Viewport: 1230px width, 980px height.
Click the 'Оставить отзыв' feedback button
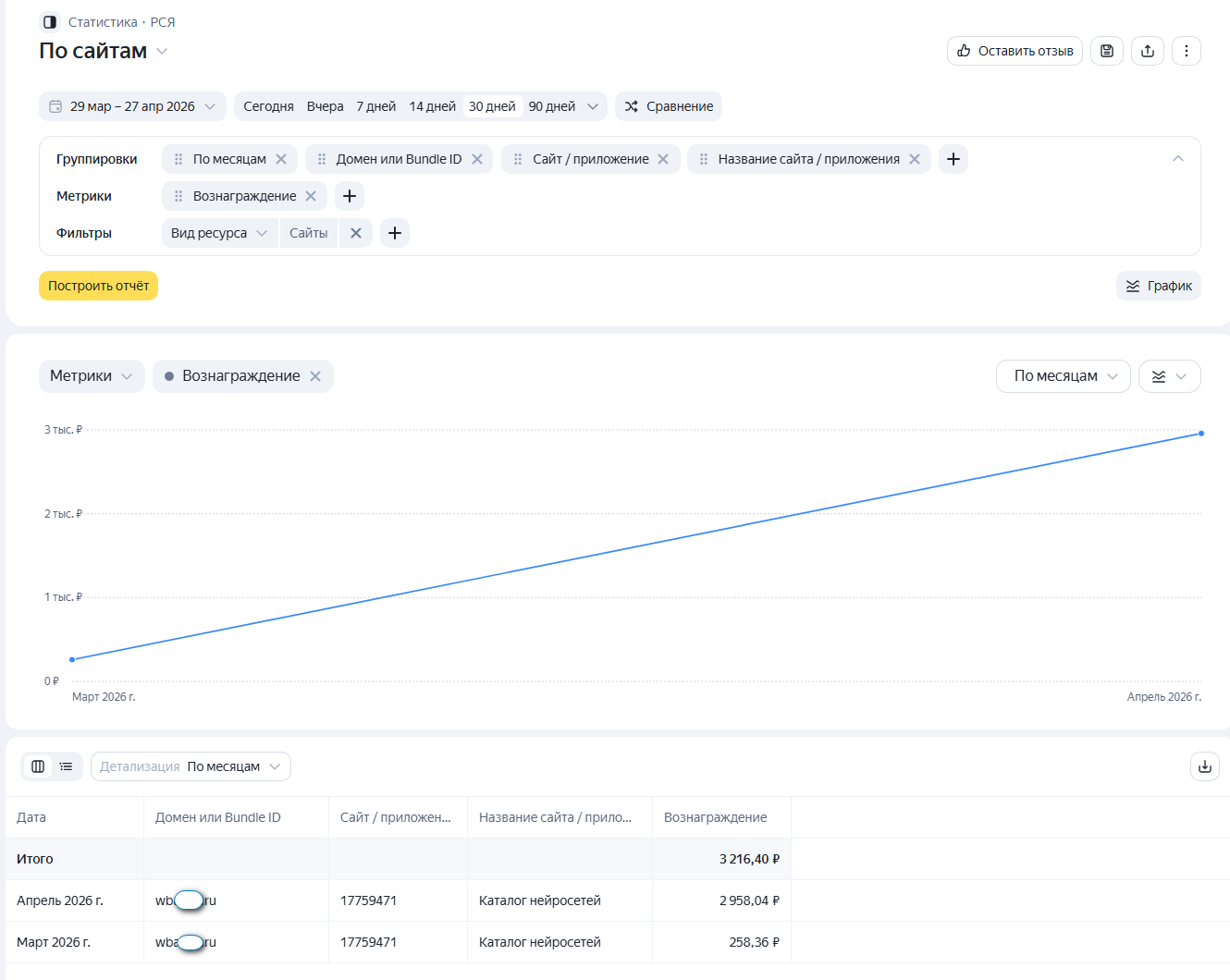click(1015, 51)
